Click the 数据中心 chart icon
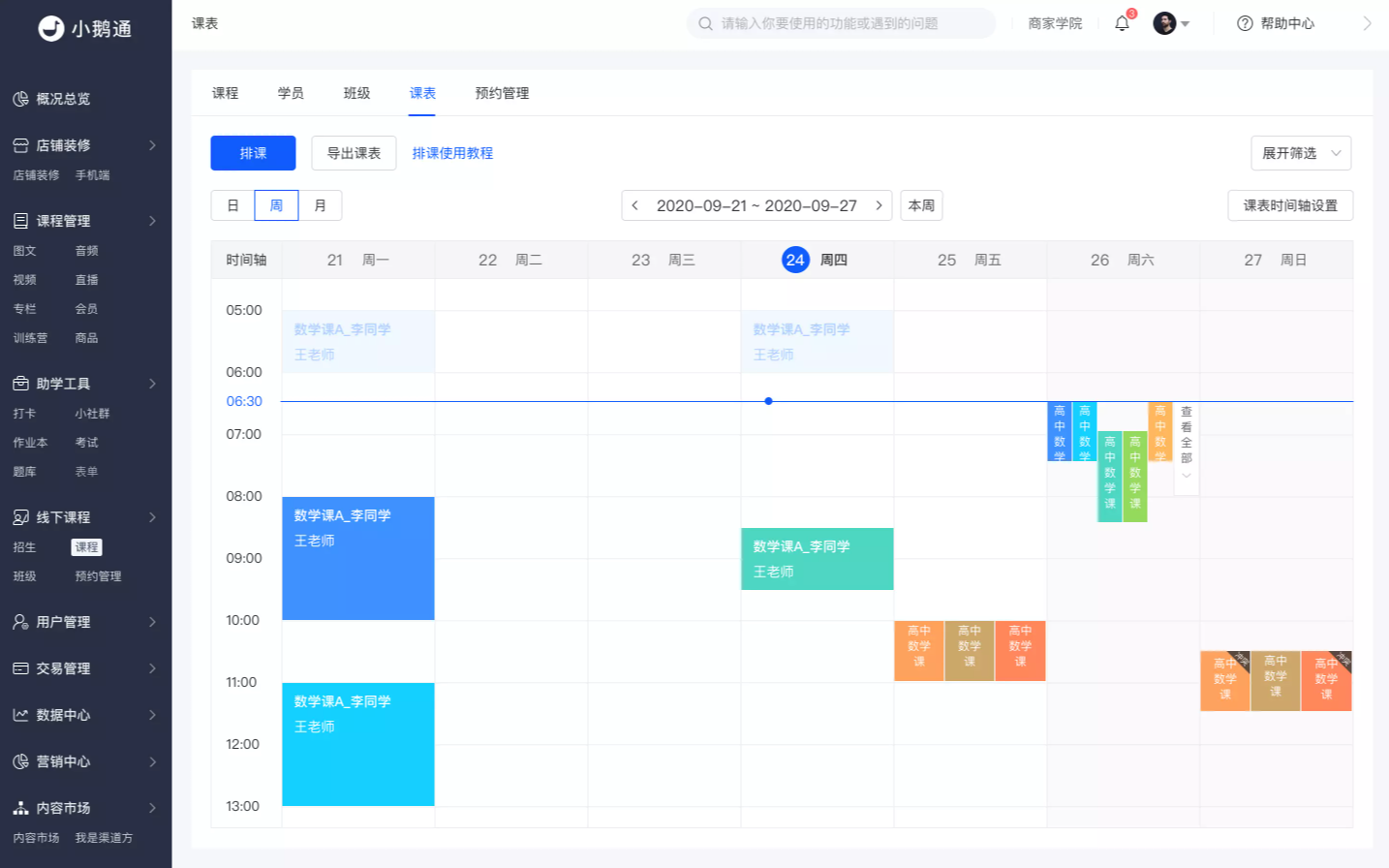 20,715
